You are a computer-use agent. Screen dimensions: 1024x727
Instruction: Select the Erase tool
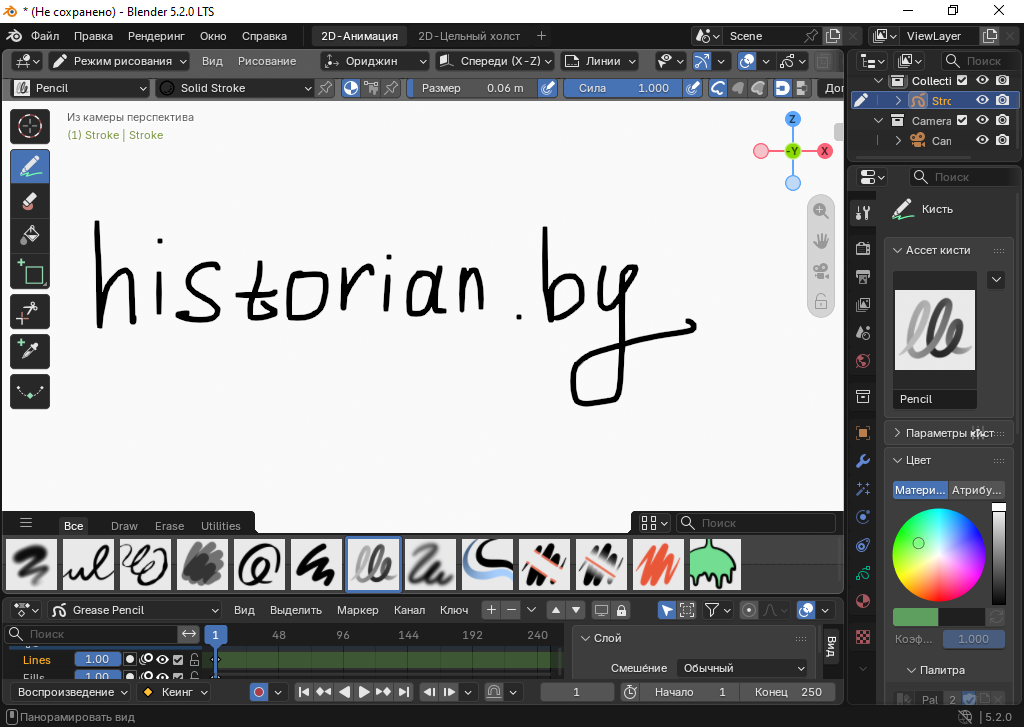click(30, 201)
